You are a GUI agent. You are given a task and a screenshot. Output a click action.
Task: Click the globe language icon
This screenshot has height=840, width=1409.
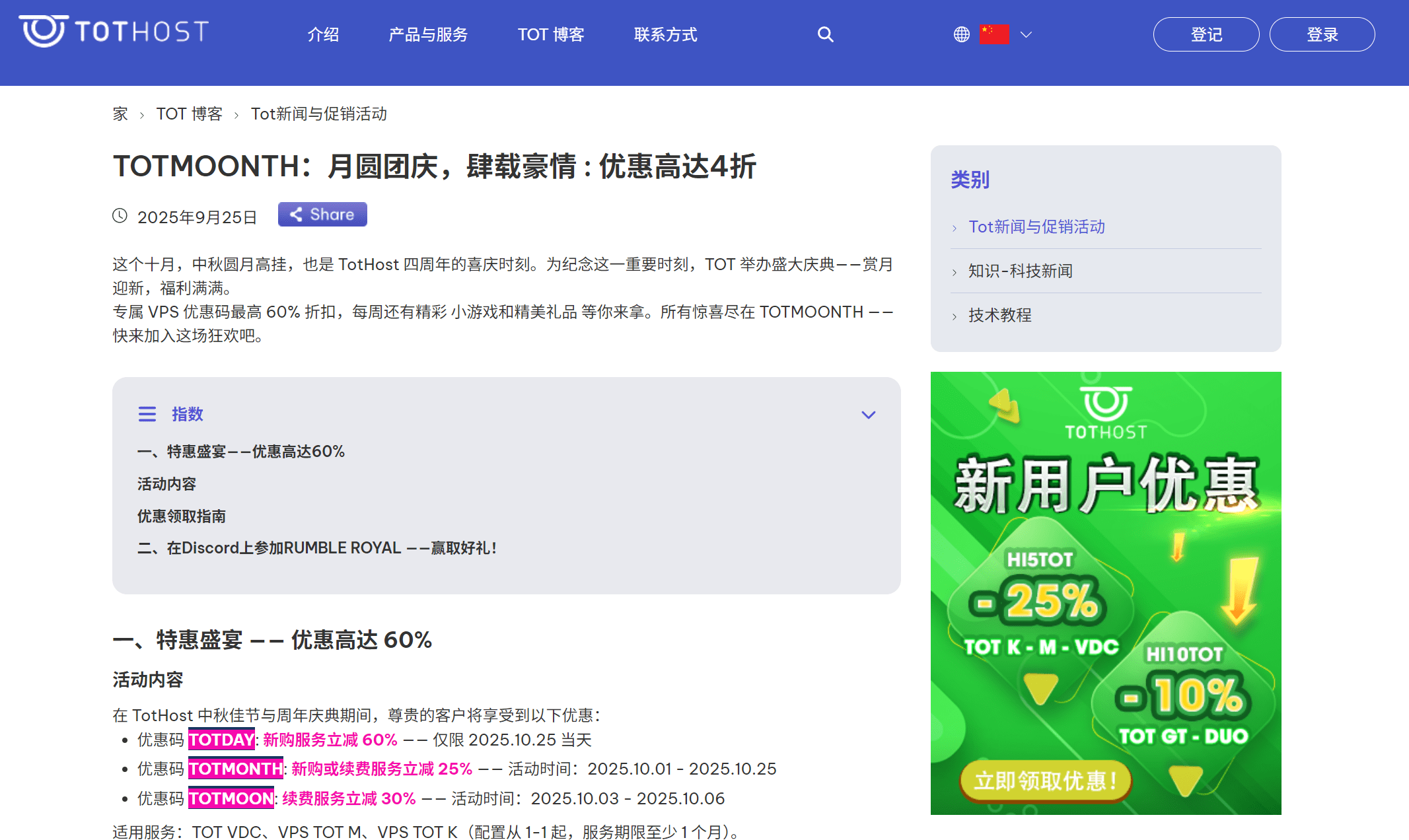pyautogui.click(x=961, y=34)
